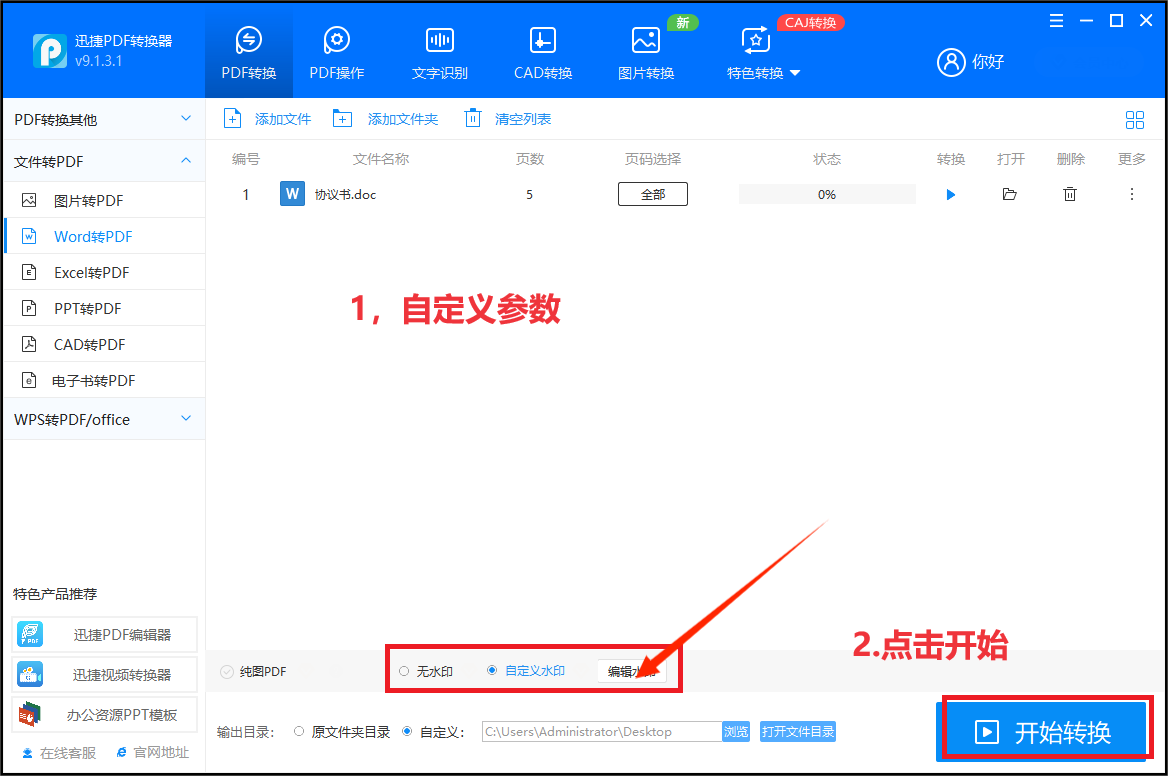The image size is (1168, 776).
Task: Delete 协议书.doc with trash icon
Action: click(1070, 194)
